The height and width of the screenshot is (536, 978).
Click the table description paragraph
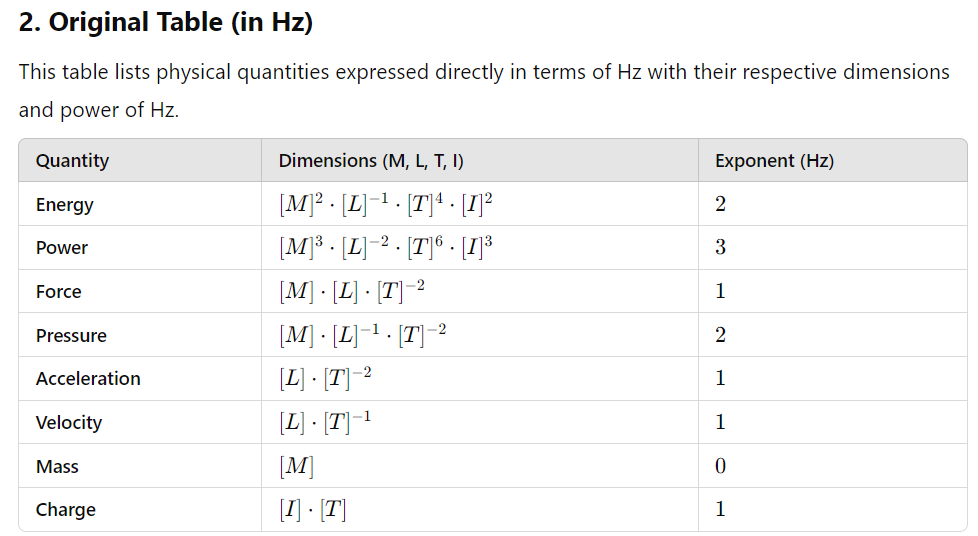(x=484, y=91)
